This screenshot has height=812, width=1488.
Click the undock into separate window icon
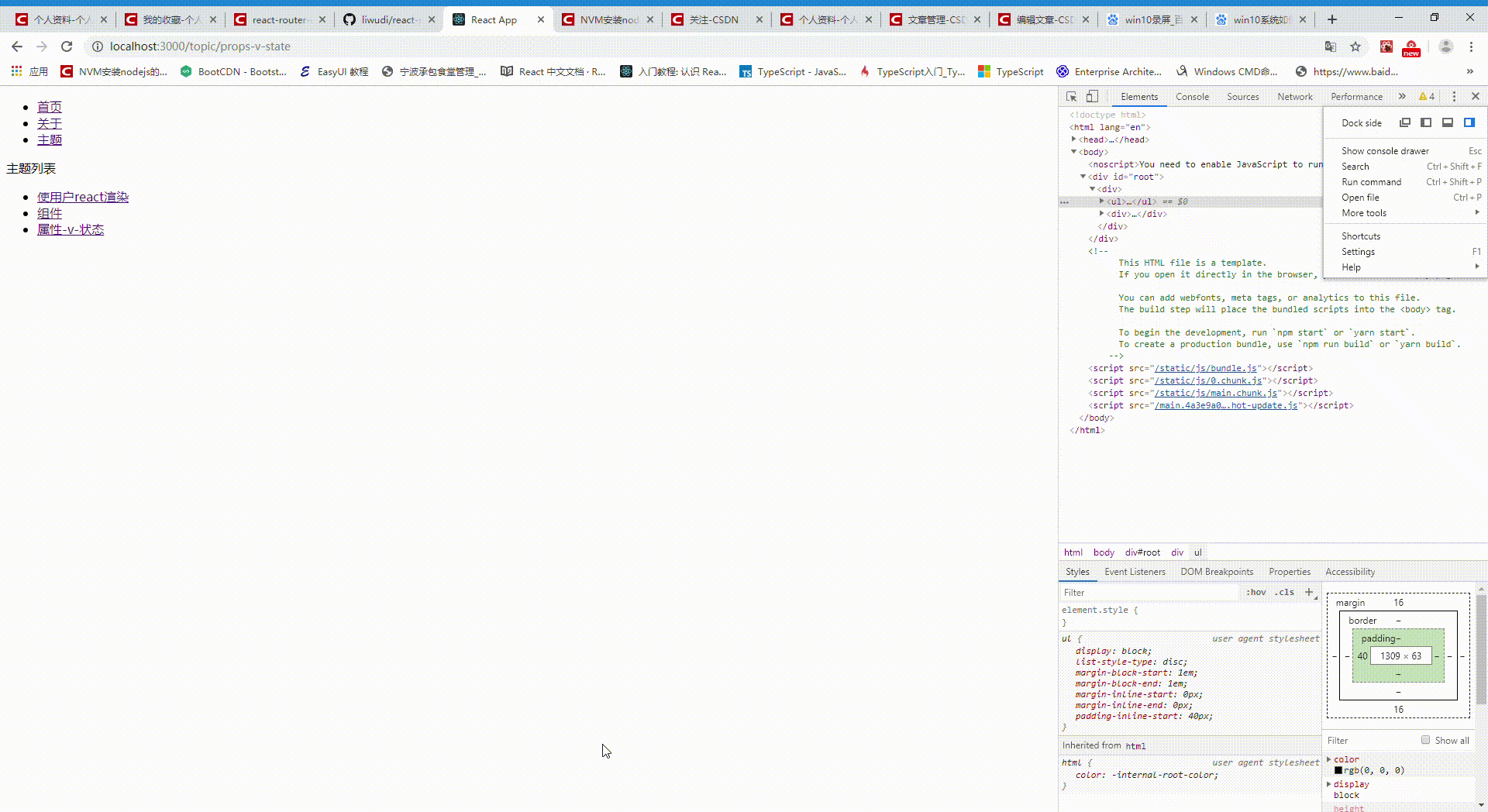pos(1405,122)
